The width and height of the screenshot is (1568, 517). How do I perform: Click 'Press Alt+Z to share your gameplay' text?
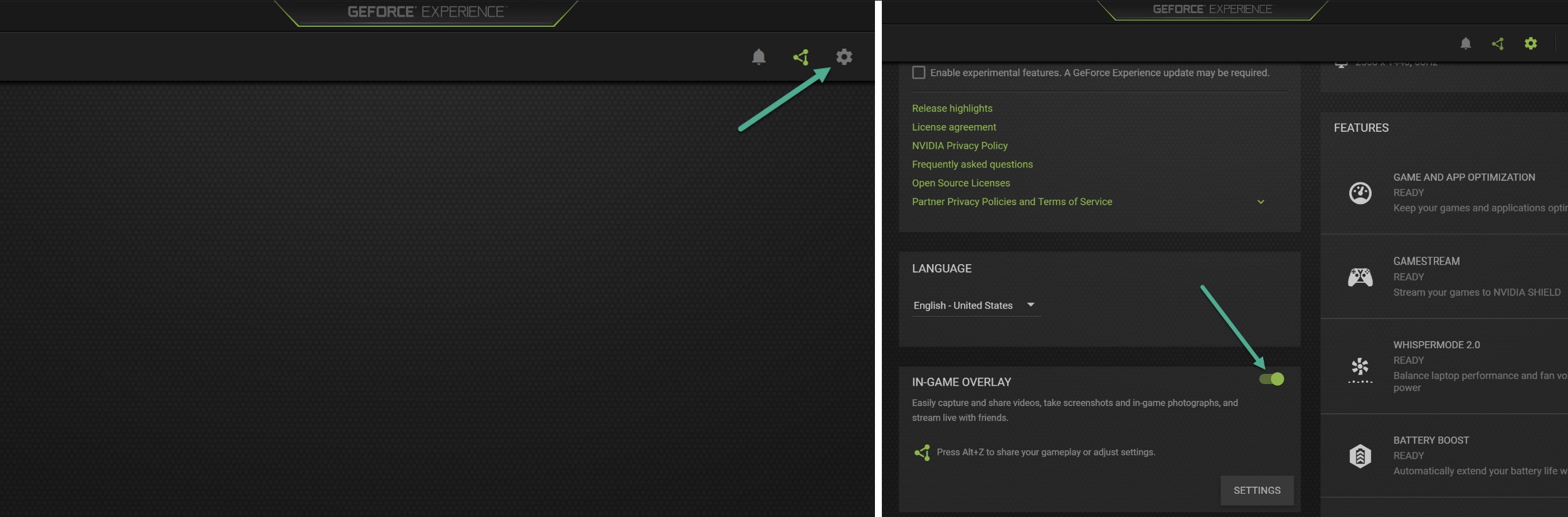tap(1046, 452)
